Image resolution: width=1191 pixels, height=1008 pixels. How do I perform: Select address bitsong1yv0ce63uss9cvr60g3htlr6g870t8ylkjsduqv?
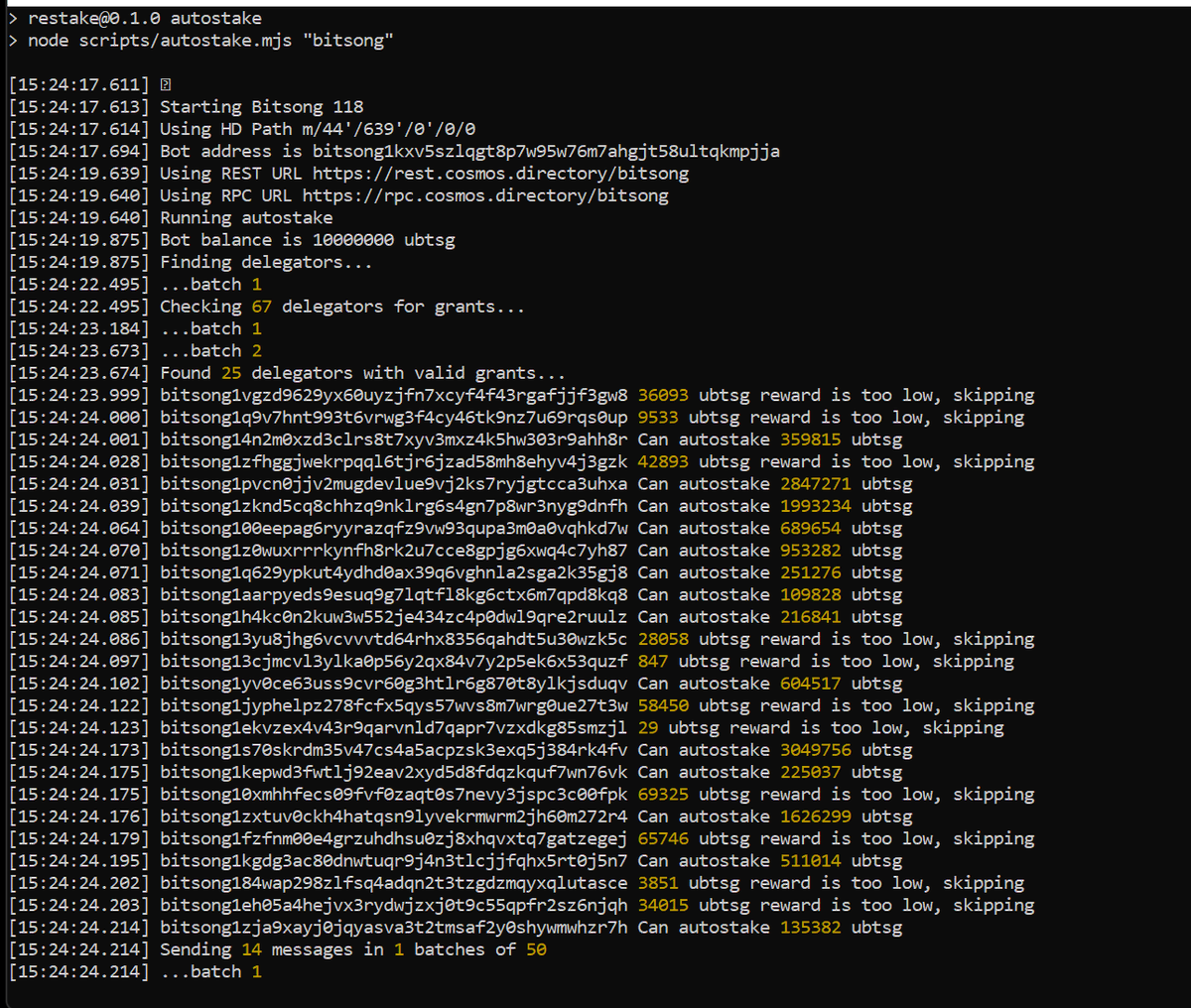pyautogui.click(x=394, y=684)
